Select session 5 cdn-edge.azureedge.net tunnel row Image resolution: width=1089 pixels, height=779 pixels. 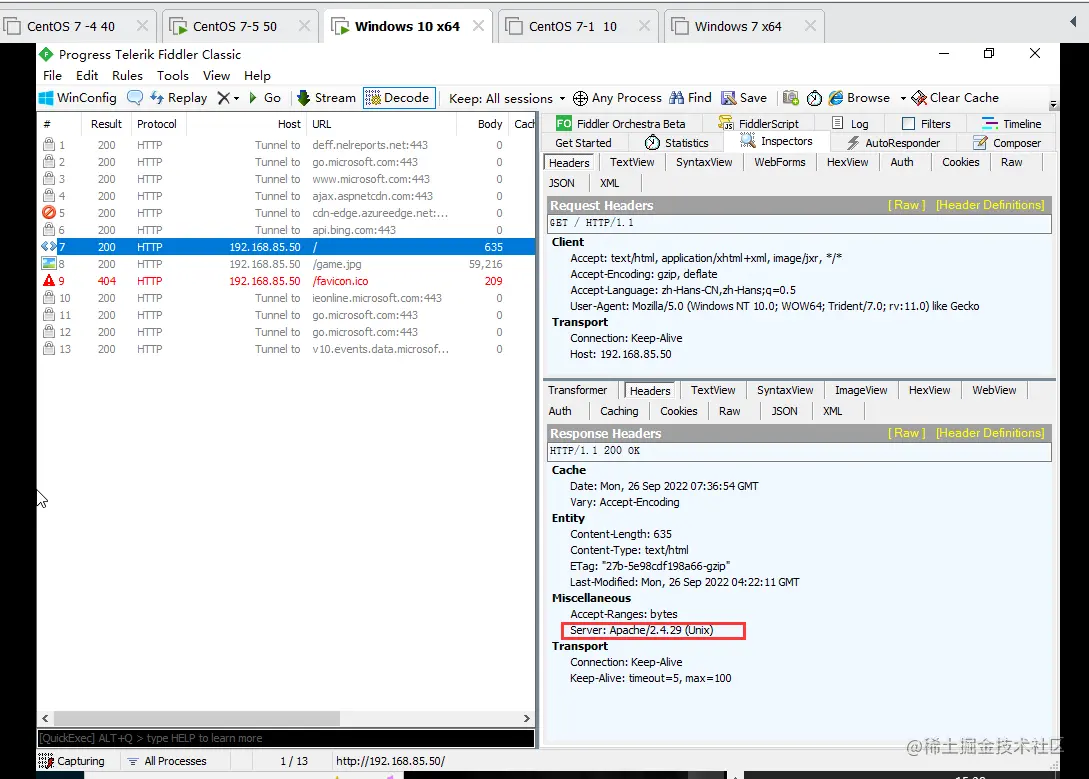pos(286,213)
